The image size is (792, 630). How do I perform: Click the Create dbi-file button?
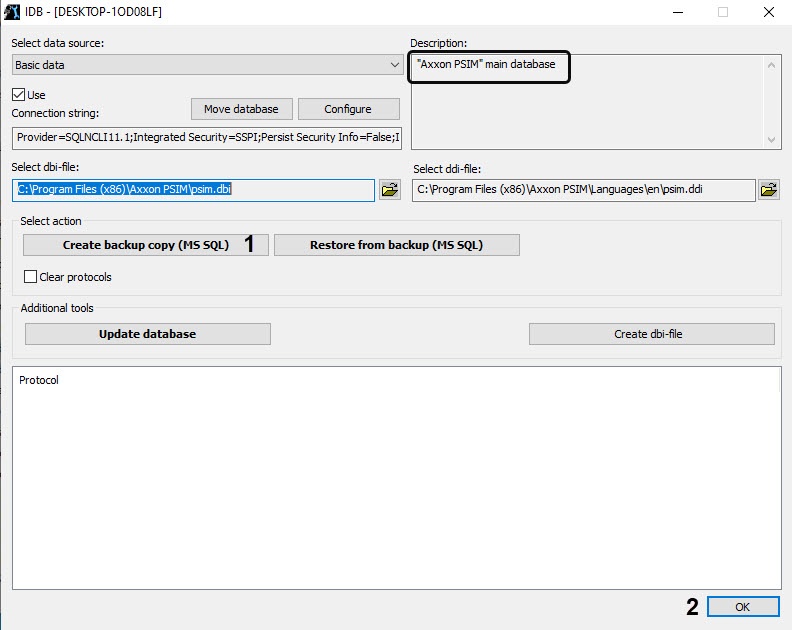click(652, 334)
